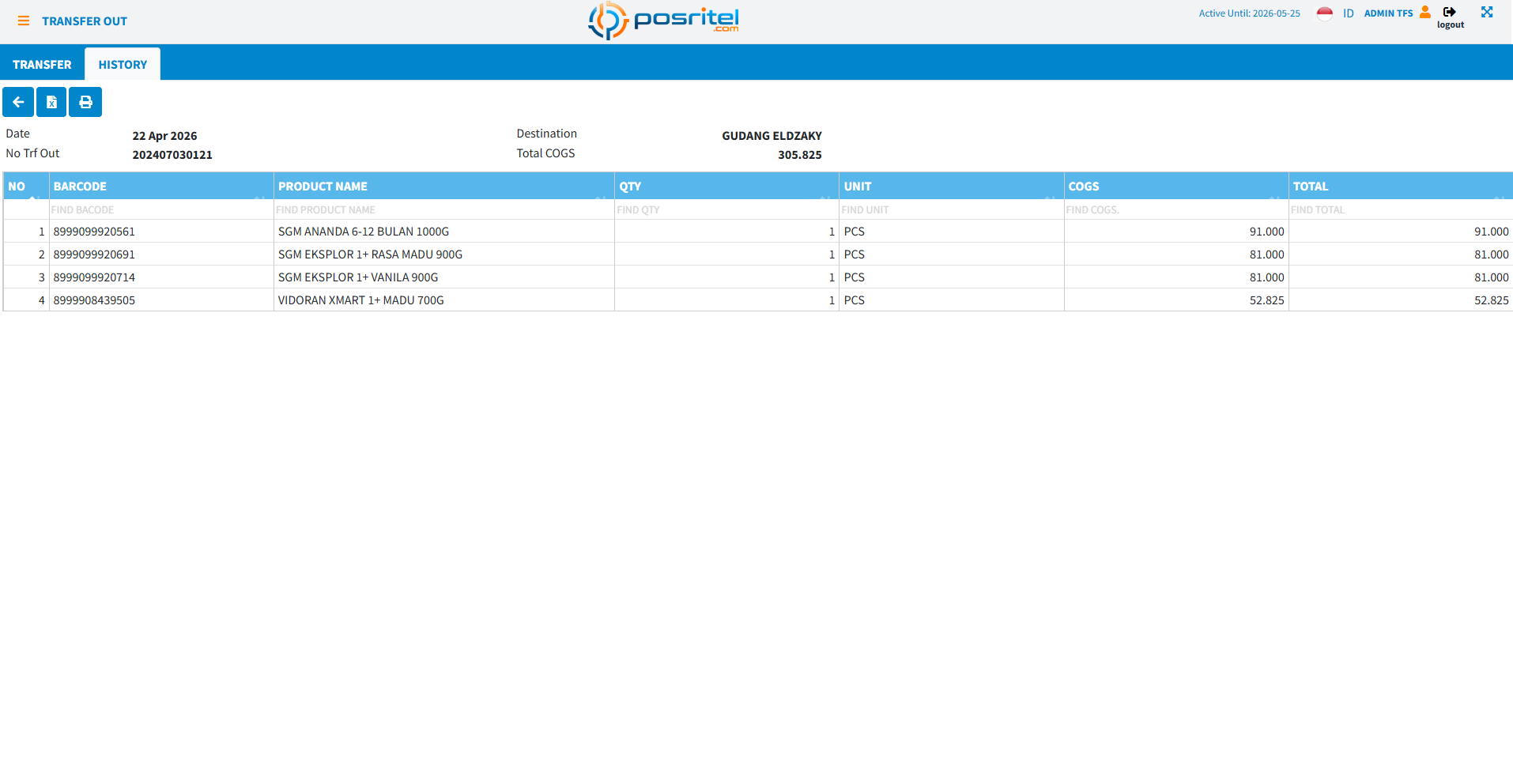The image size is (1513, 784).
Task: Click SGM ANANDA 6-12 BULAN 1000G row
Action: click(x=364, y=232)
